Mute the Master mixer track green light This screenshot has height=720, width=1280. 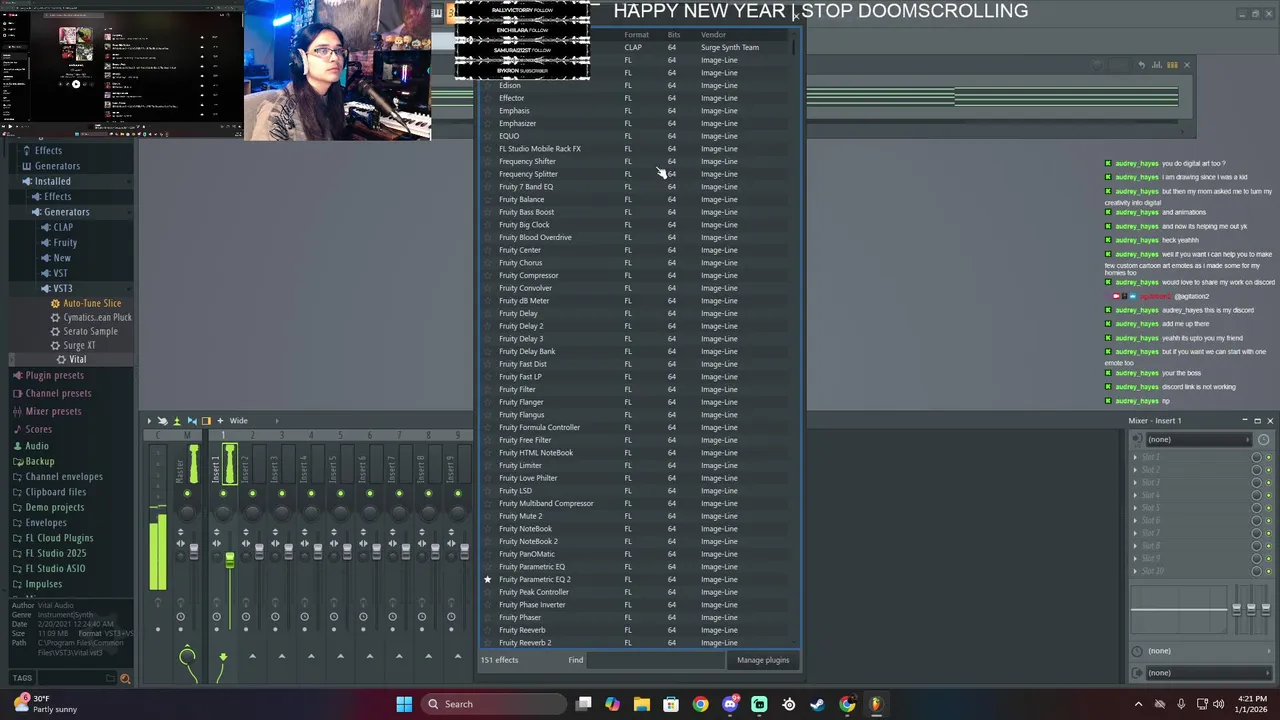tap(186, 493)
